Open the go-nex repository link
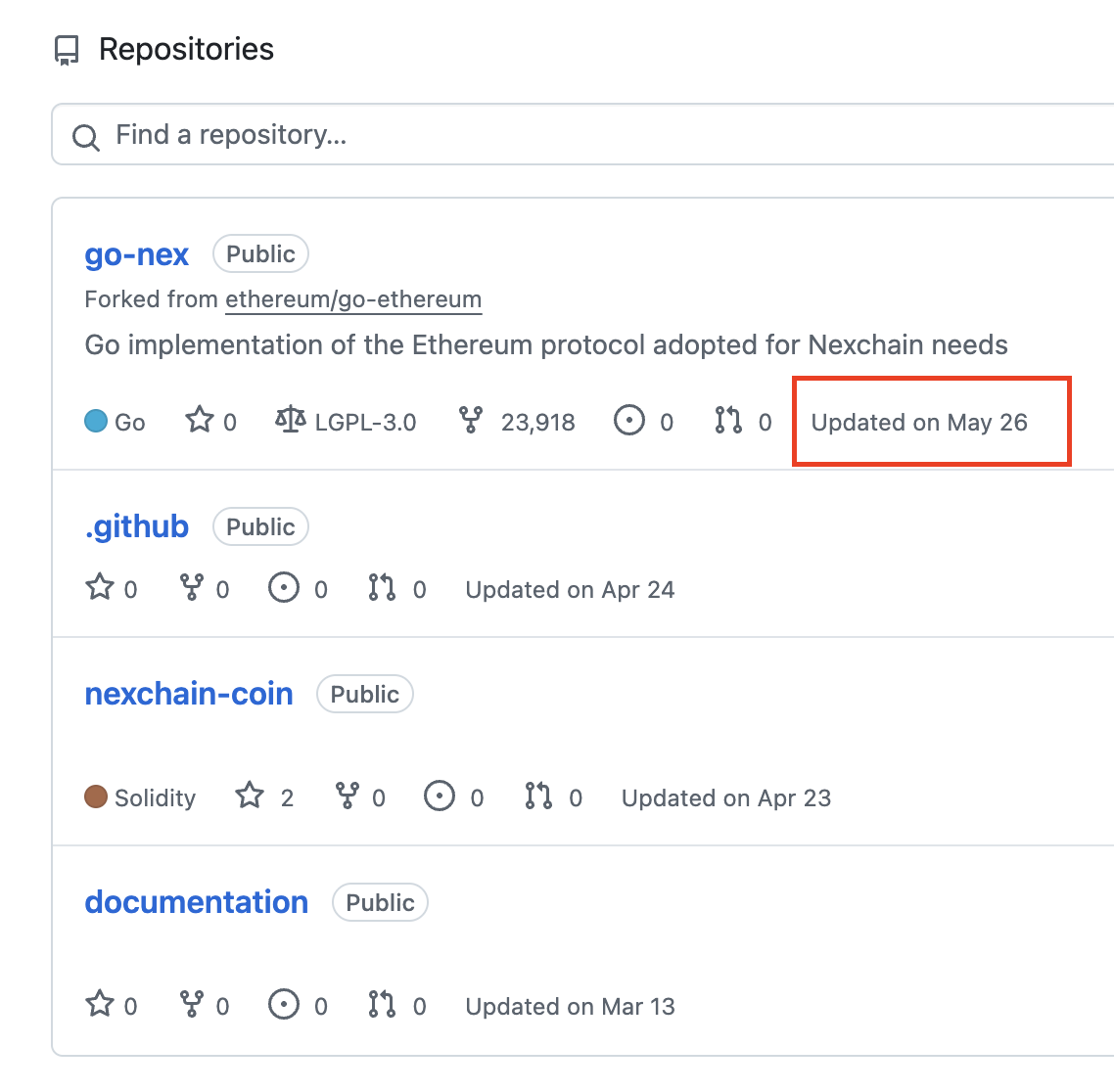Viewport: 1114px width, 1092px height. (137, 254)
